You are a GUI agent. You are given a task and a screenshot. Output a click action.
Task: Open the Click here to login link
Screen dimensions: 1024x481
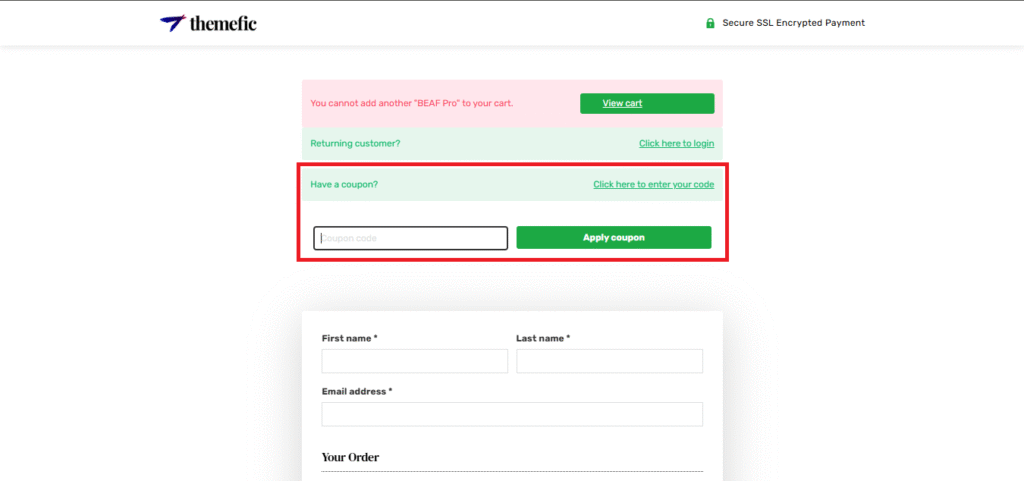click(x=676, y=144)
